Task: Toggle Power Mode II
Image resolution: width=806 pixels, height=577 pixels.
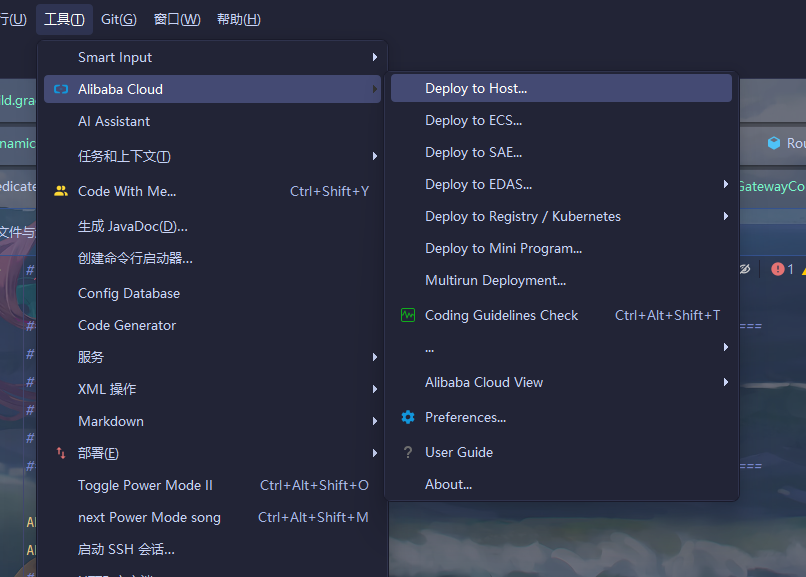Action: coord(147,485)
